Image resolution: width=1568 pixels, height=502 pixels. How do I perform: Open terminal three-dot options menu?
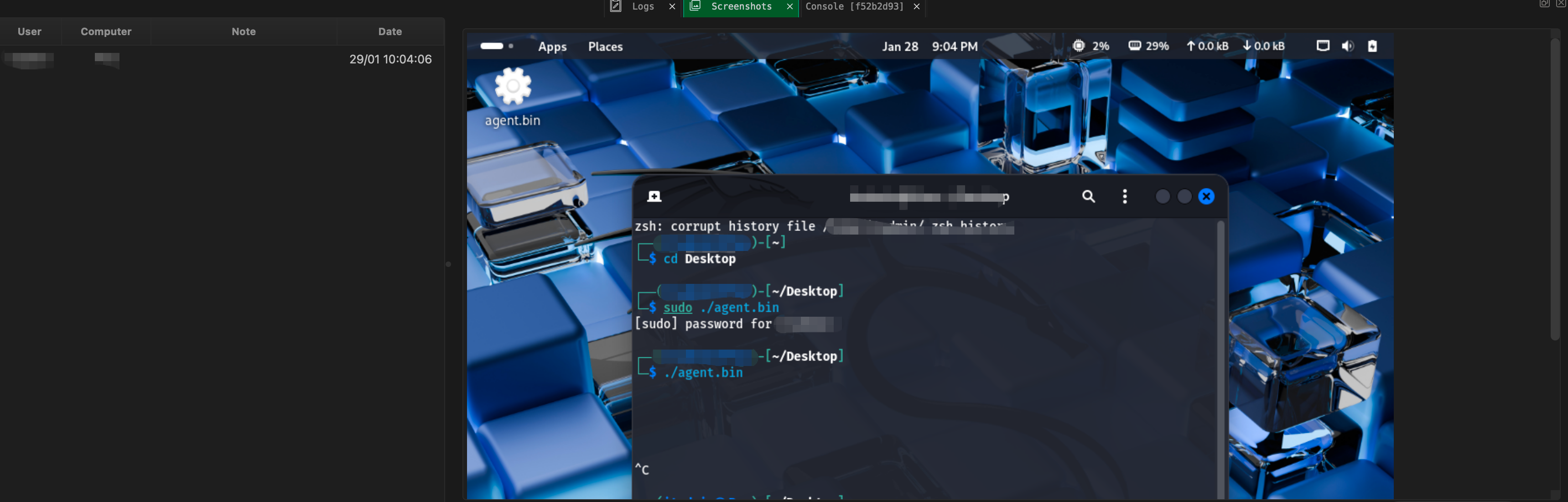(x=1124, y=196)
